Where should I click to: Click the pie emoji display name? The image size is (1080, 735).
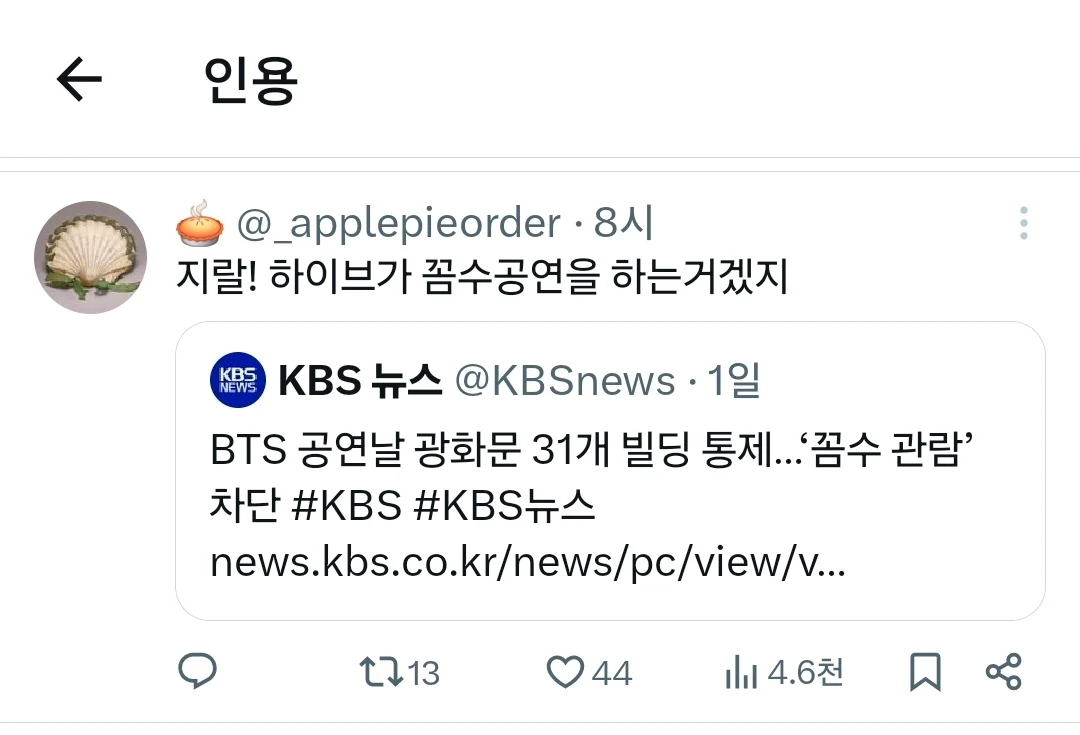(200, 222)
